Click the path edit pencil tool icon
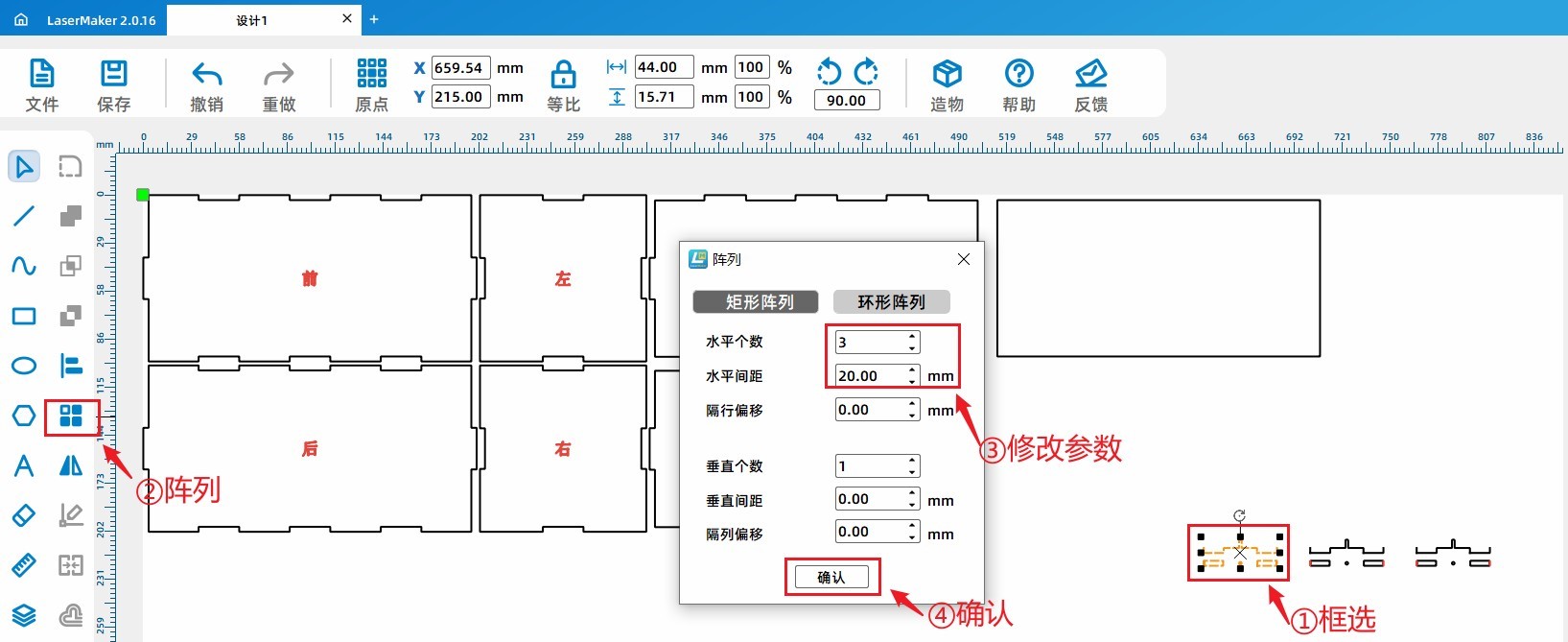This screenshot has width=1568, height=642. tap(71, 515)
